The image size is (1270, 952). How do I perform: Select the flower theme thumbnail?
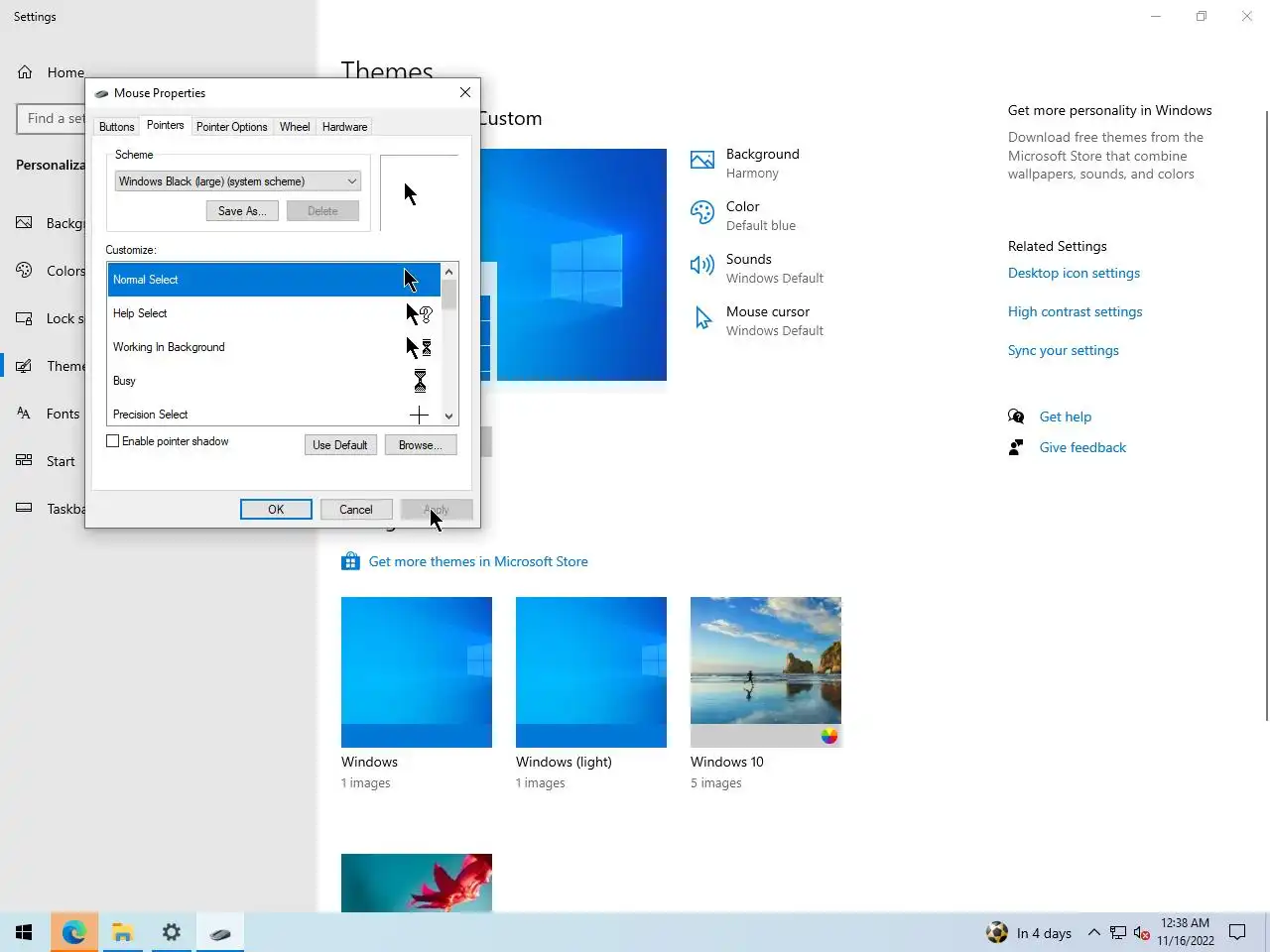click(417, 883)
